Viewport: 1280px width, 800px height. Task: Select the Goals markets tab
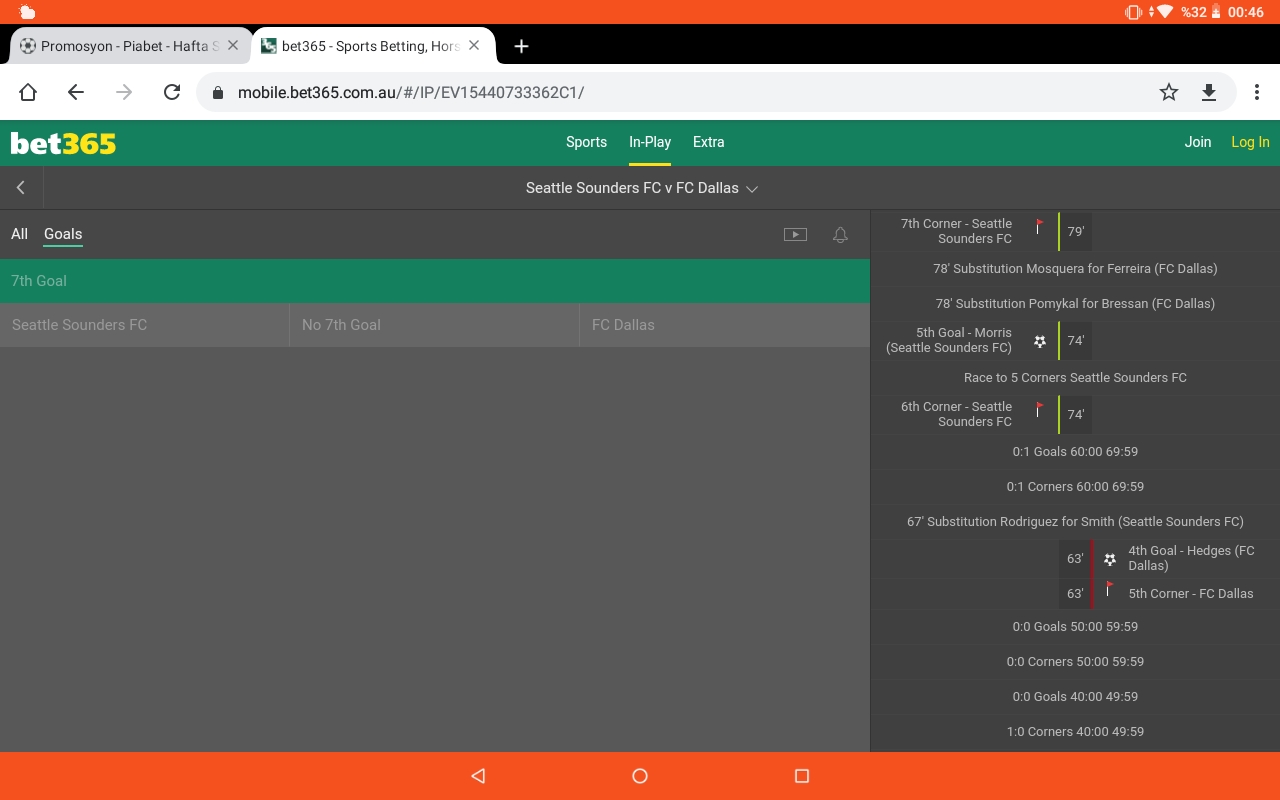[63, 234]
